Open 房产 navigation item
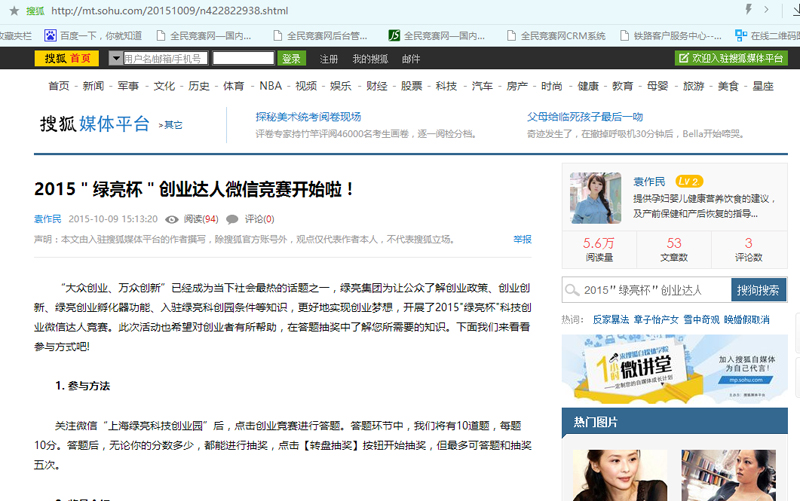 point(517,86)
